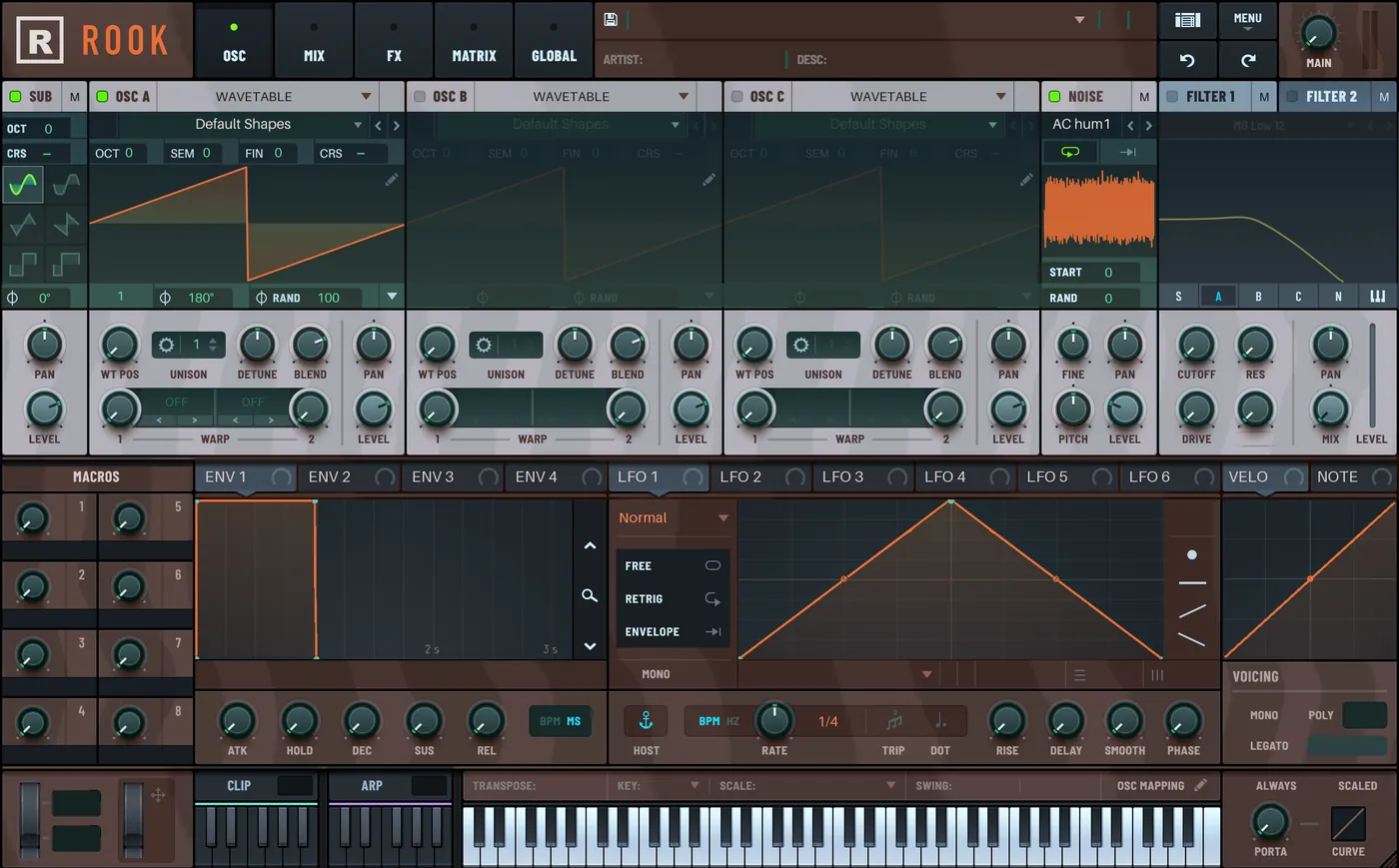1399x868 pixels.
Task: Open the Default Shapes wavetable dropdown in OSC A
Action: [x=241, y=125]
